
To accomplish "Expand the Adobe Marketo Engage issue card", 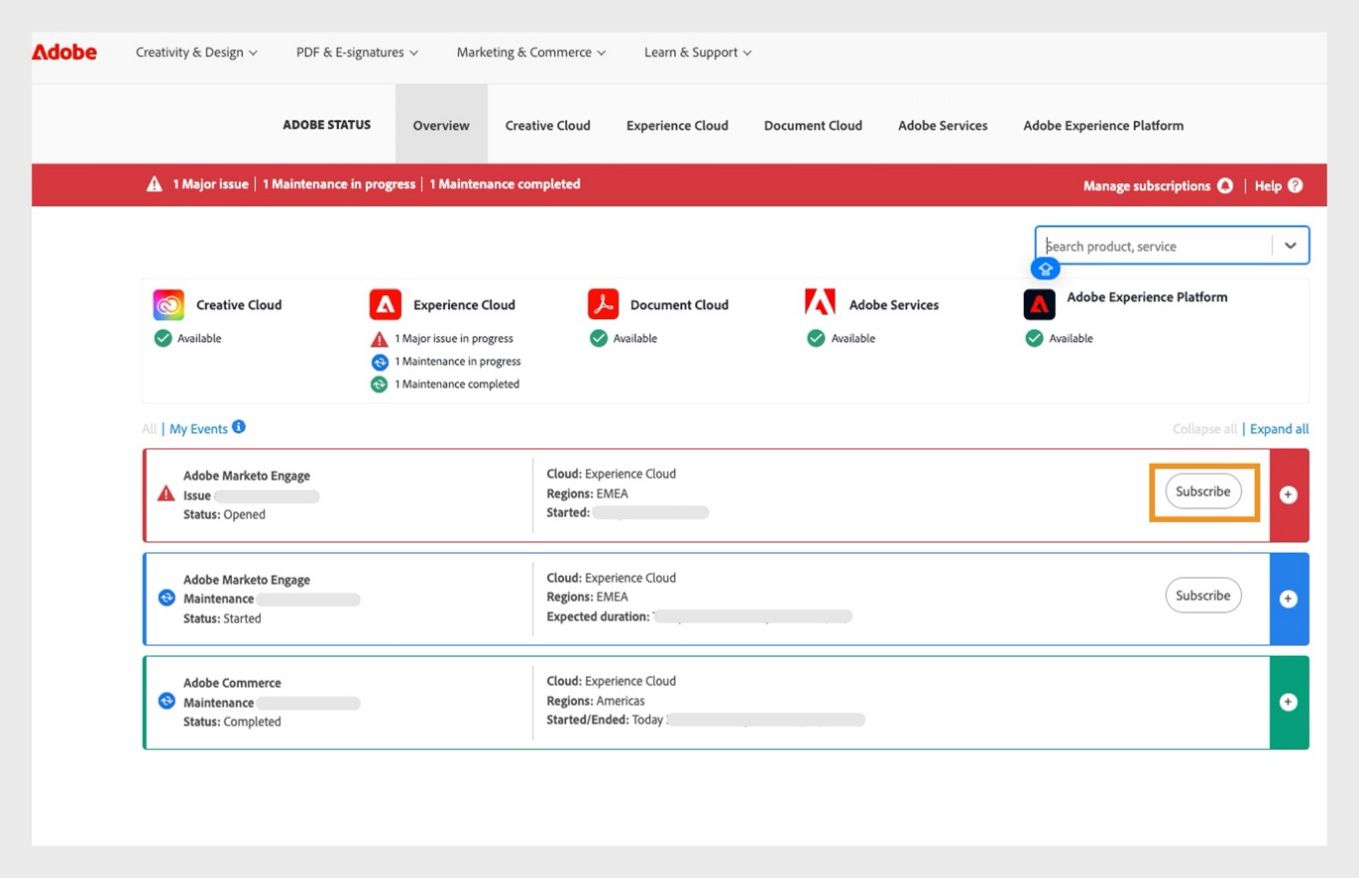I will (1289, 494).
